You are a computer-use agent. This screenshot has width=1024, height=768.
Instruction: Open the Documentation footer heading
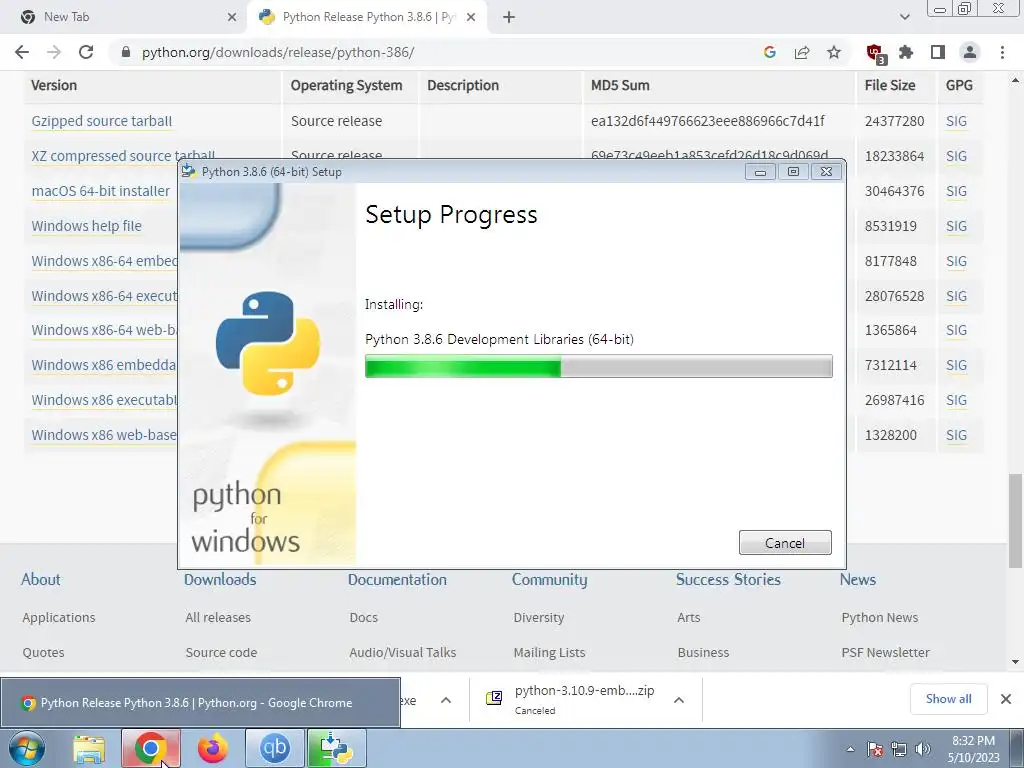pyautogui.click(x=397, y=579)
